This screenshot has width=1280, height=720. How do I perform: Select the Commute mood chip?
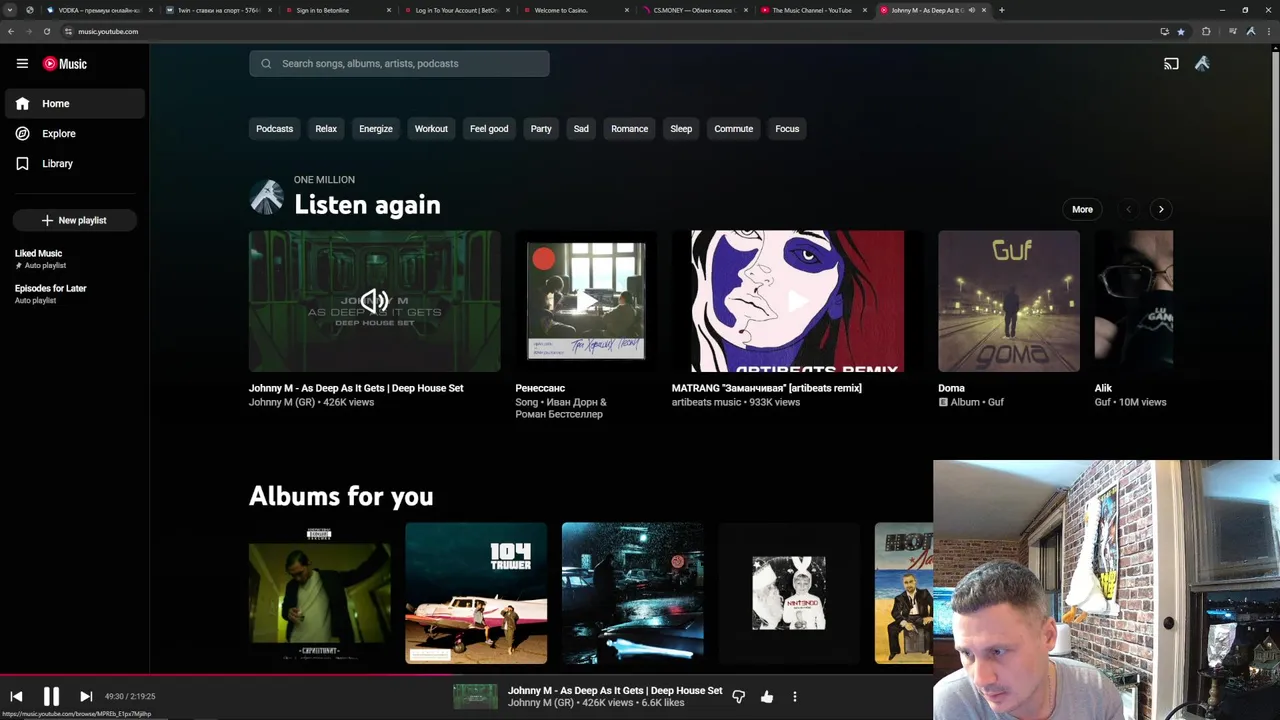(x=733, y=128)
